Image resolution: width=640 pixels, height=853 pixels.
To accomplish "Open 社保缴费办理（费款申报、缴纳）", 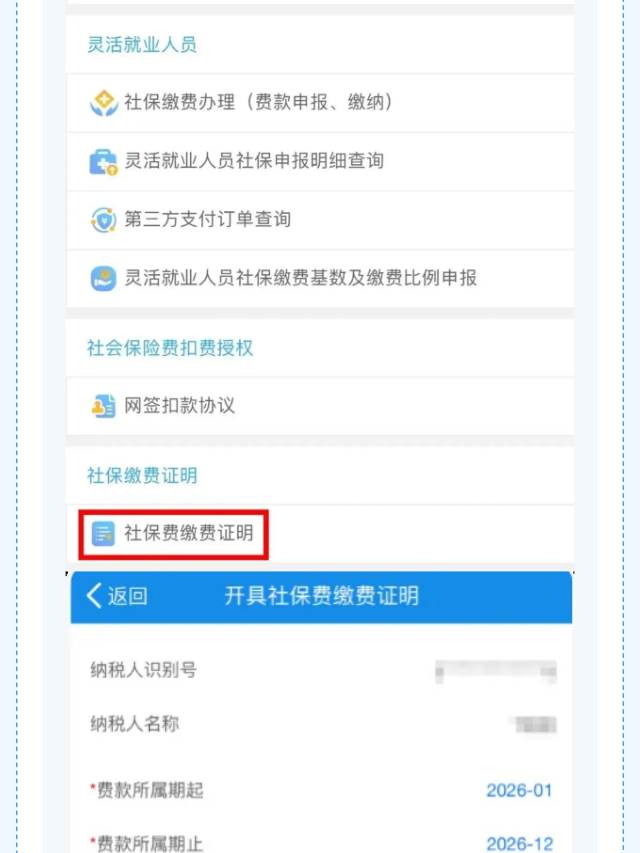I will 259,102.
